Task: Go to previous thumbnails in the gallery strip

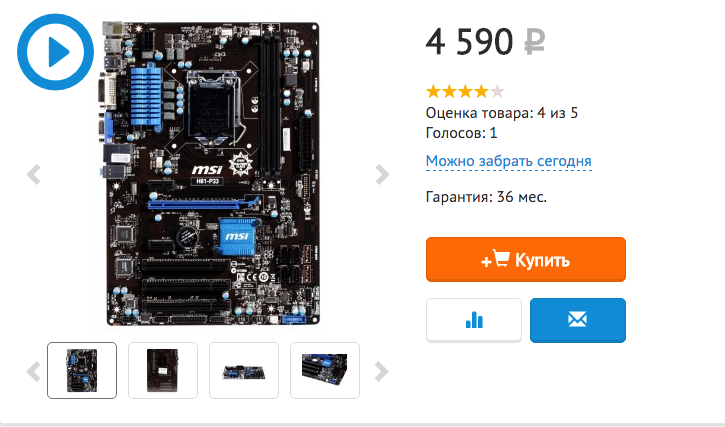Action: [x=34, y=371]
